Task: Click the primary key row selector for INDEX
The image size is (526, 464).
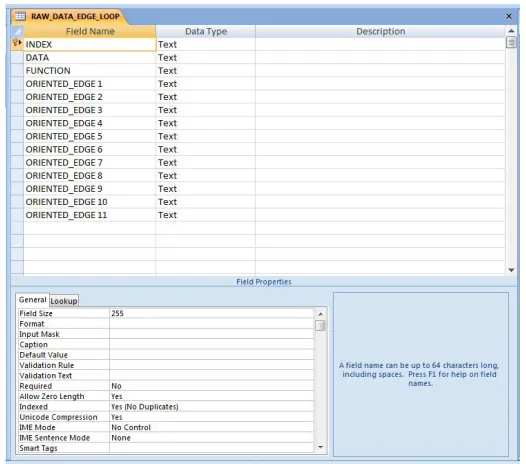Action: click(17, 44)
